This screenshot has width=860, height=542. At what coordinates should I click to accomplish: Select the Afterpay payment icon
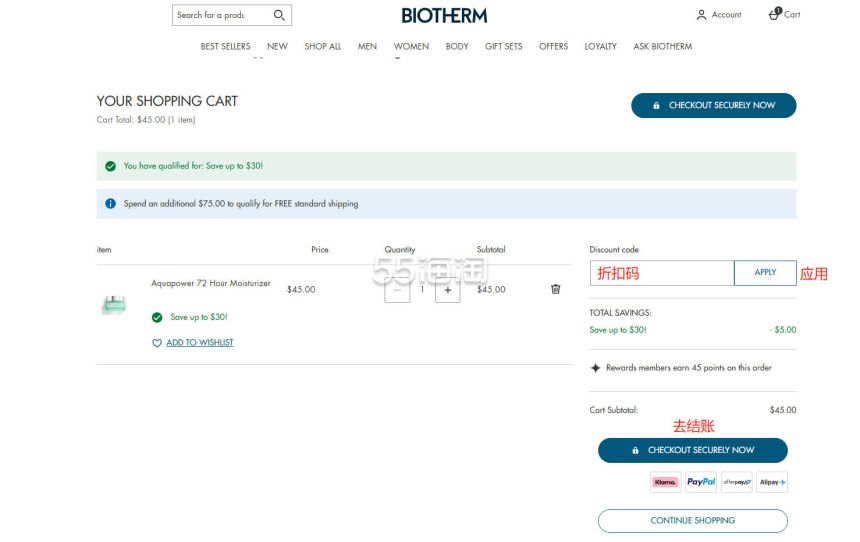(736, 482)
